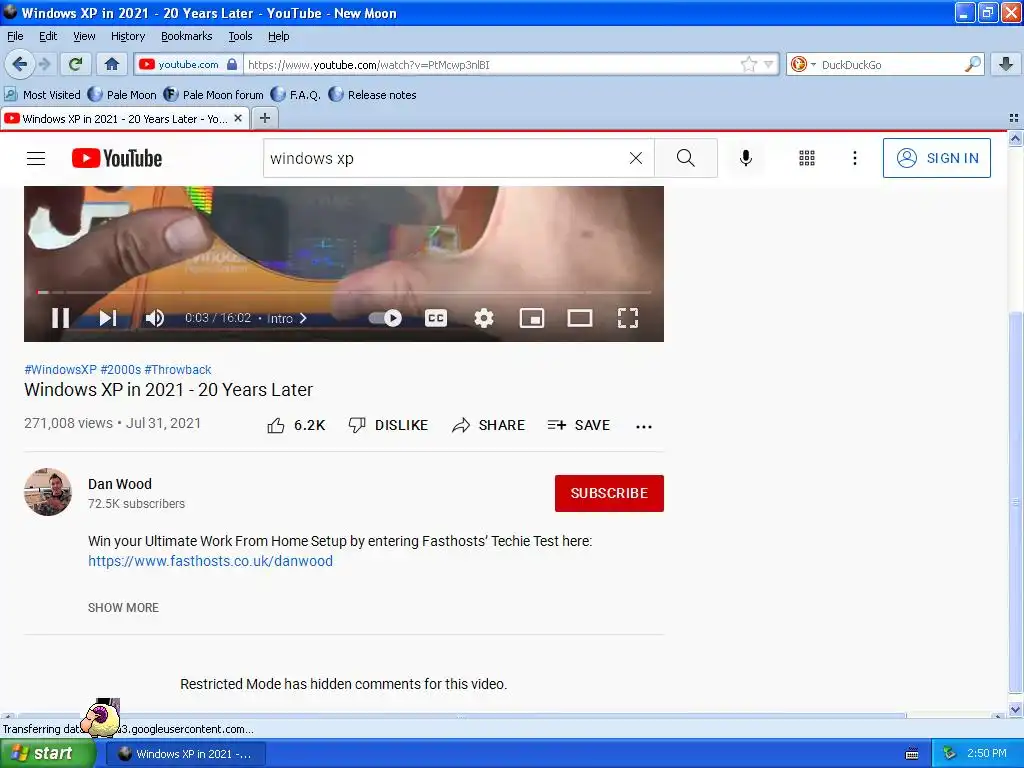Open the Pale Moon bookmark
The width and height of the screenshot is (1024, 768).
coord(122,95)
